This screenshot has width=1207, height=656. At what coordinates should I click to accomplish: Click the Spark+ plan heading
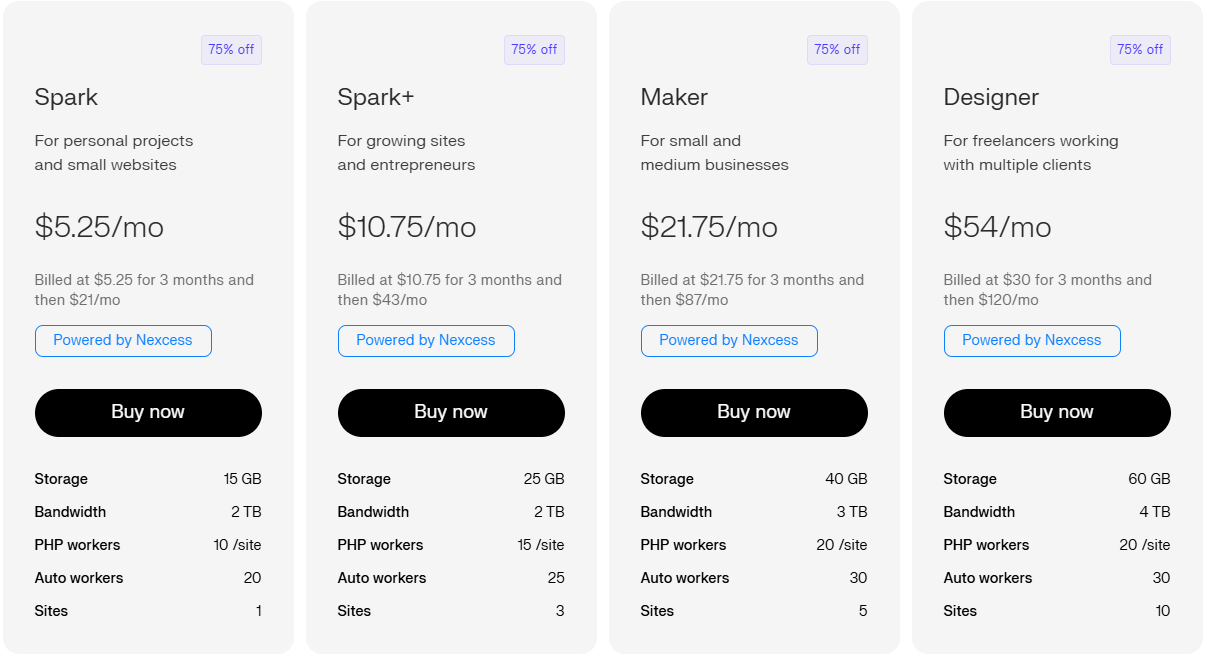click(376, 97)
